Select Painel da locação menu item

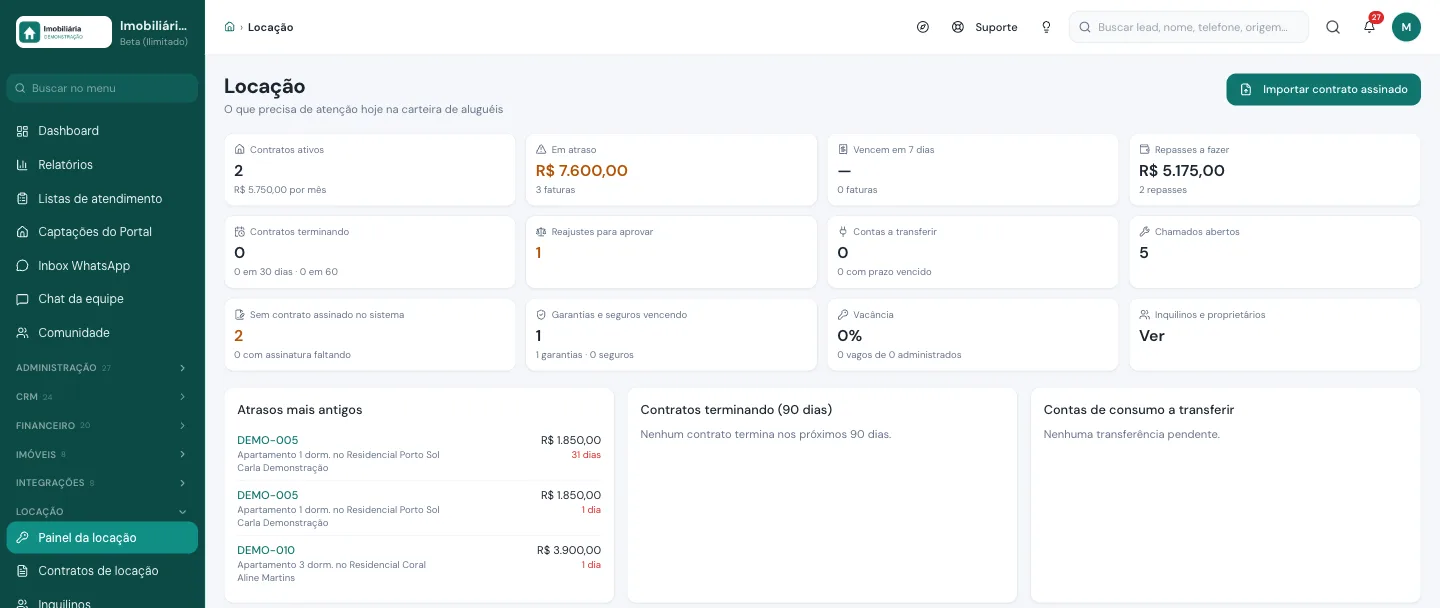101,538
